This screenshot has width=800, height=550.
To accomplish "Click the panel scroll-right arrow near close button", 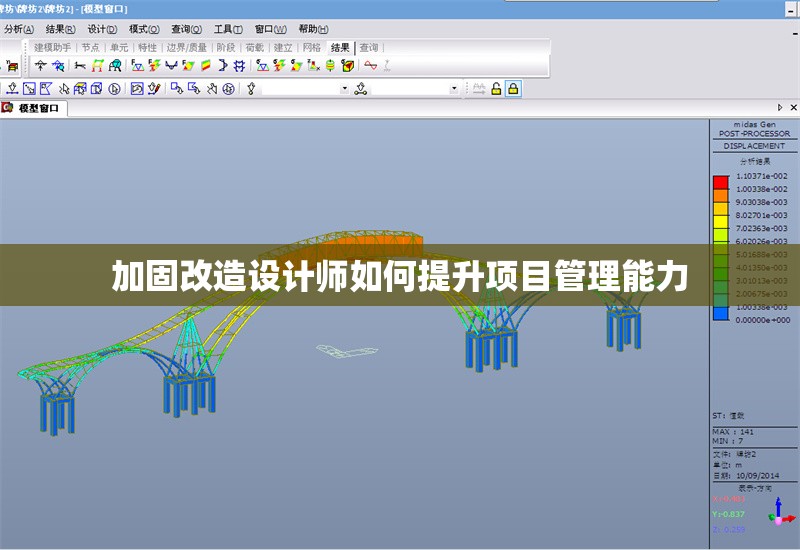I will point(780,108).
